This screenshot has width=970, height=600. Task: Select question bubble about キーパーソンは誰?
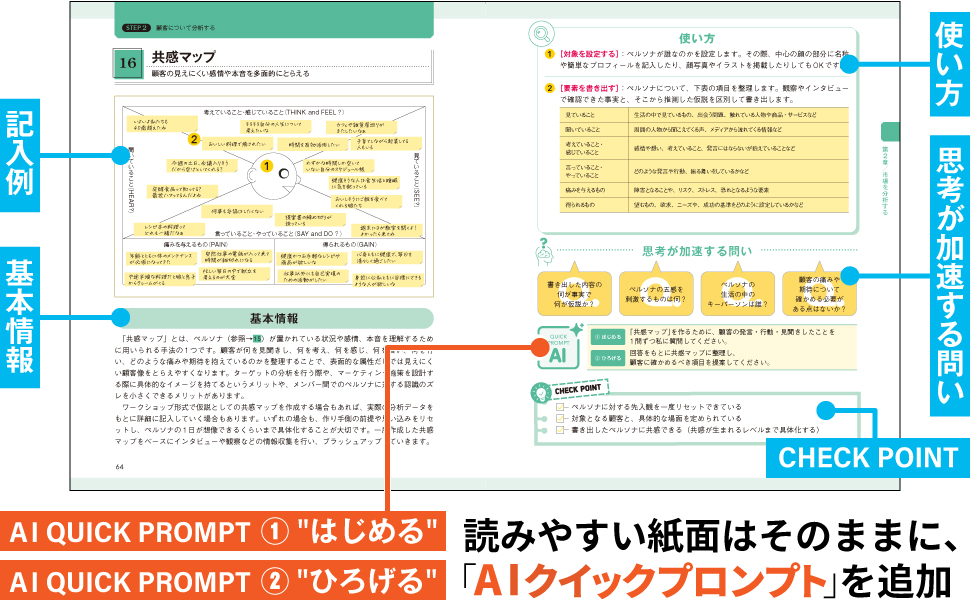point(737,293)
